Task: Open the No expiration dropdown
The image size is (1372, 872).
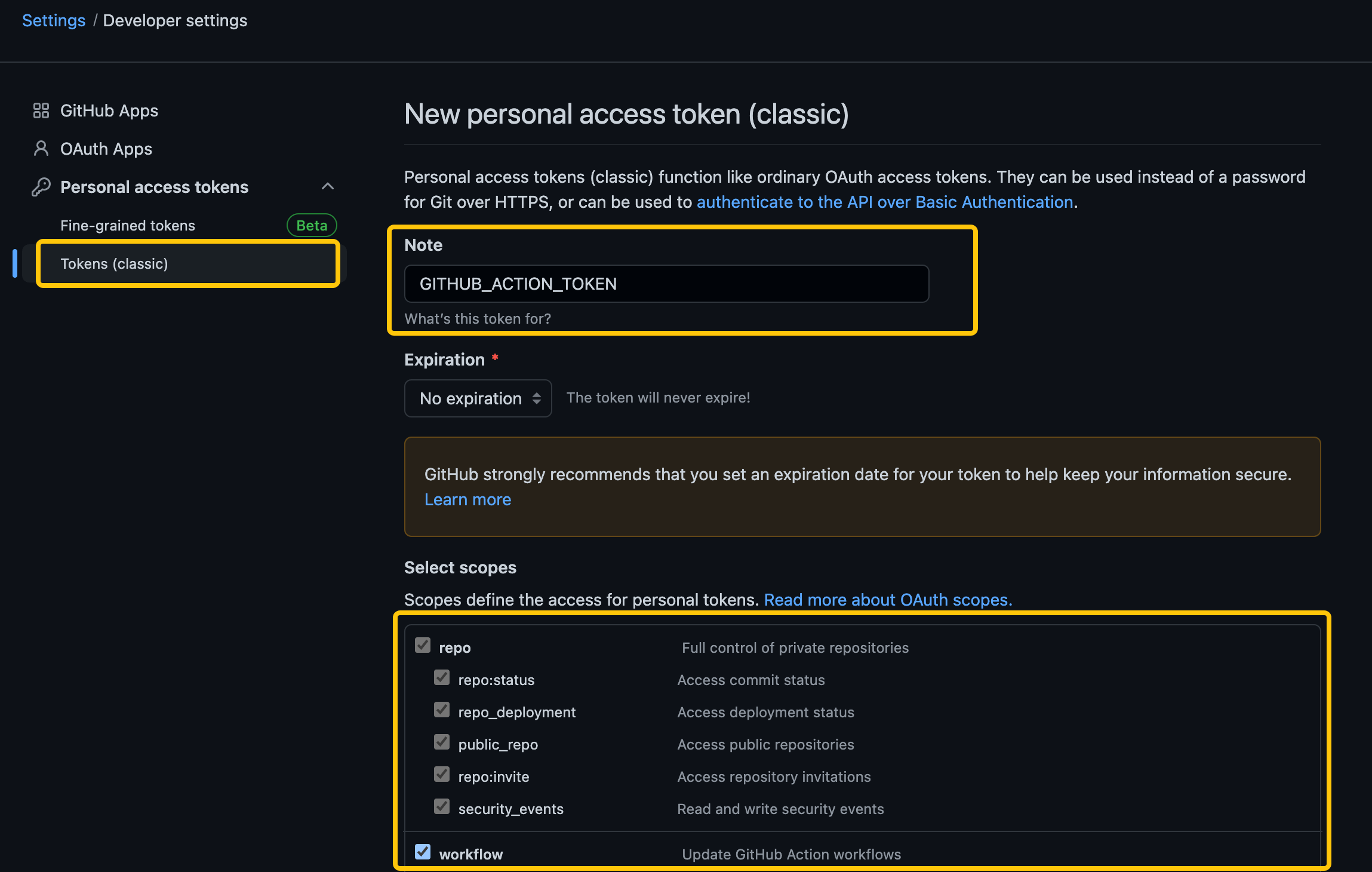Action: pyautogui.click(x=478, y=398)
